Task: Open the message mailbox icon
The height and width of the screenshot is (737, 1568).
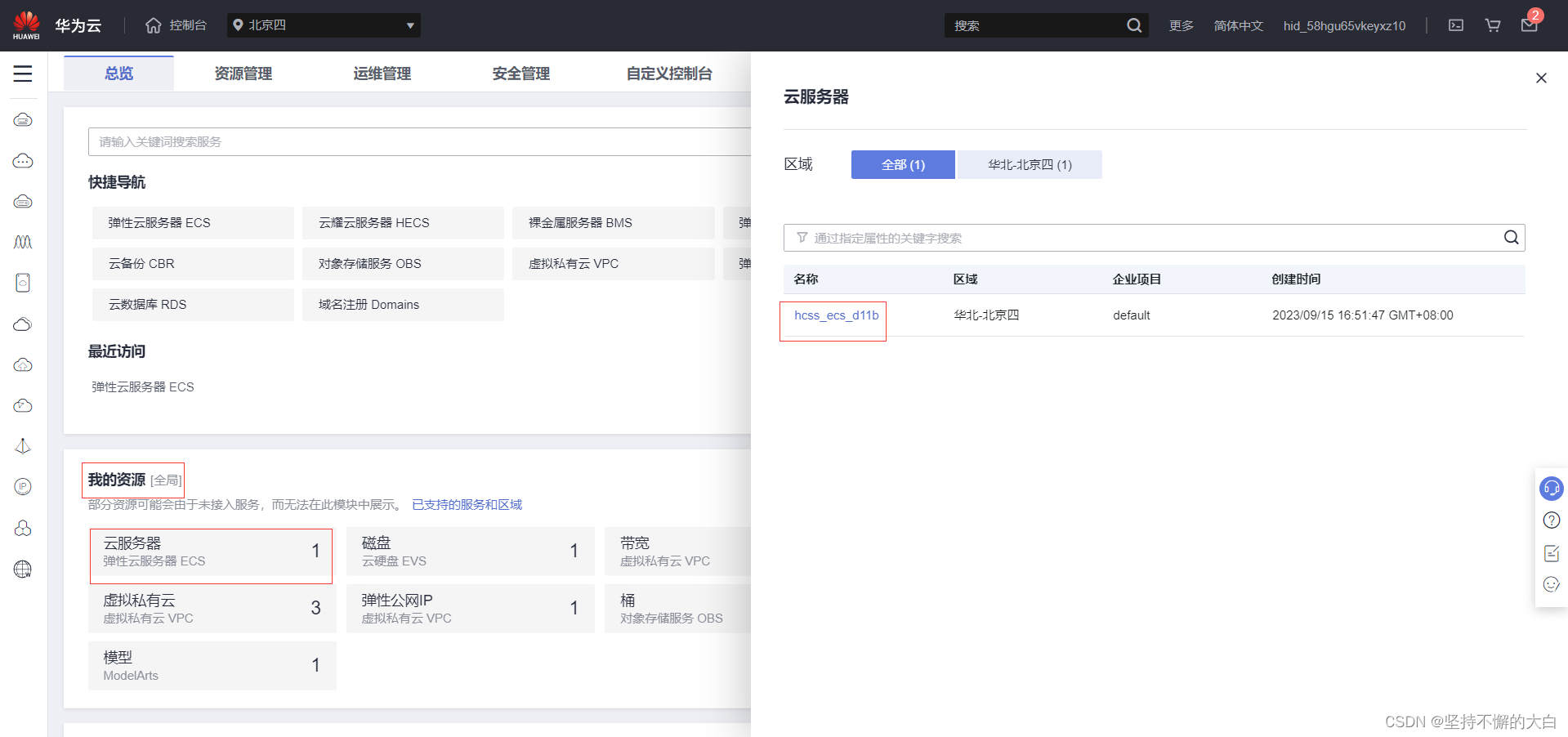Action: [x=1530, y=25]
